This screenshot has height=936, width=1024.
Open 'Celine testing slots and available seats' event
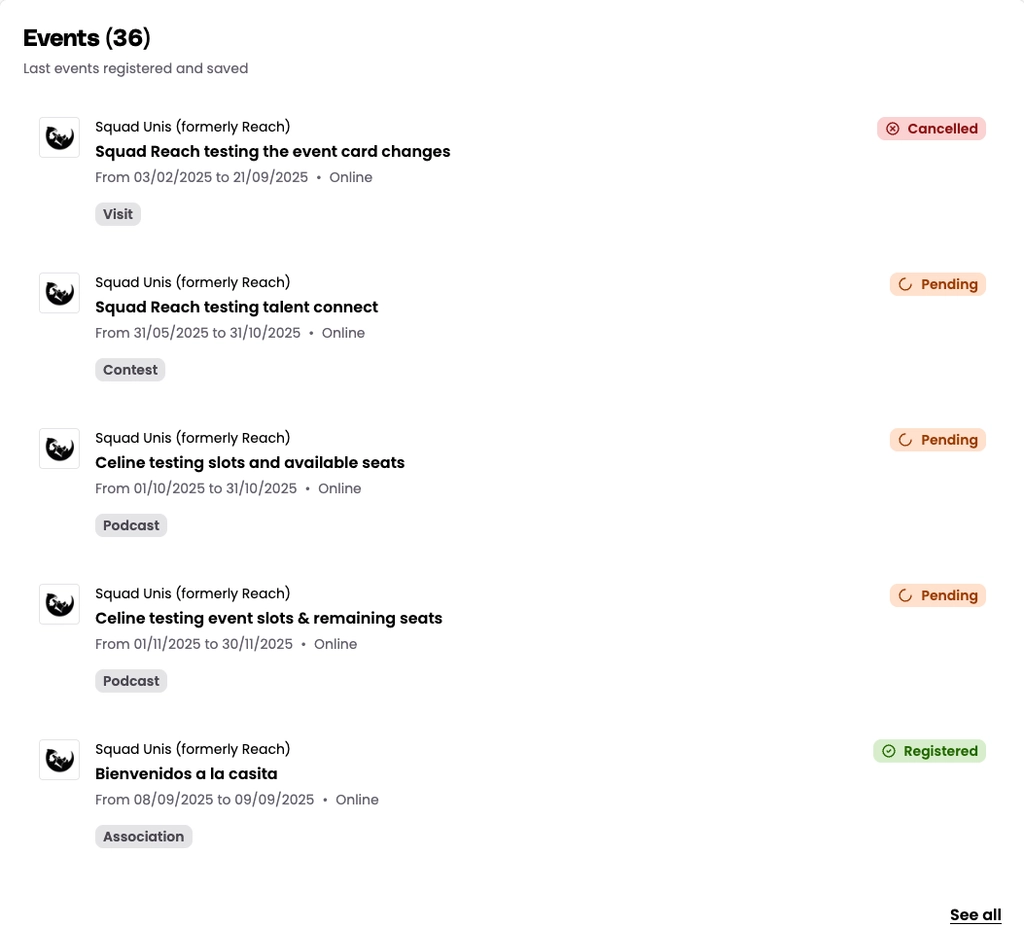tap(249, 463)
